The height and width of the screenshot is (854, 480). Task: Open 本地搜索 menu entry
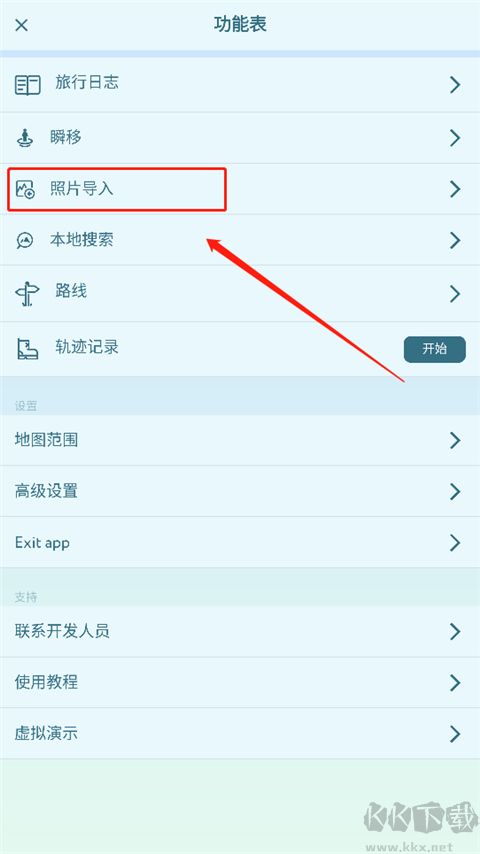[240, 240]
